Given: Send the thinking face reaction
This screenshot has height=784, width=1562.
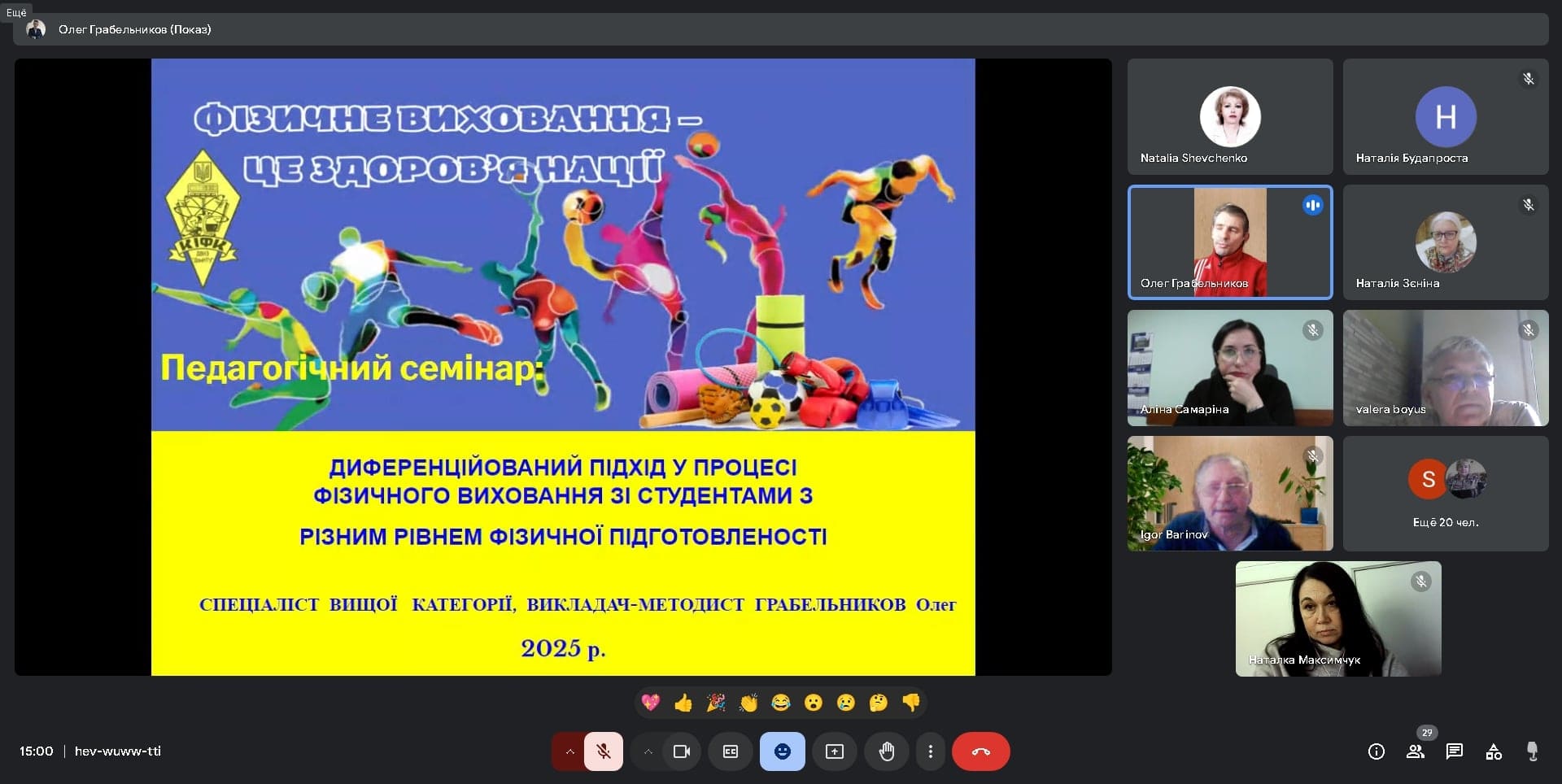Looking at the screenshot, I should coord(879,703).
